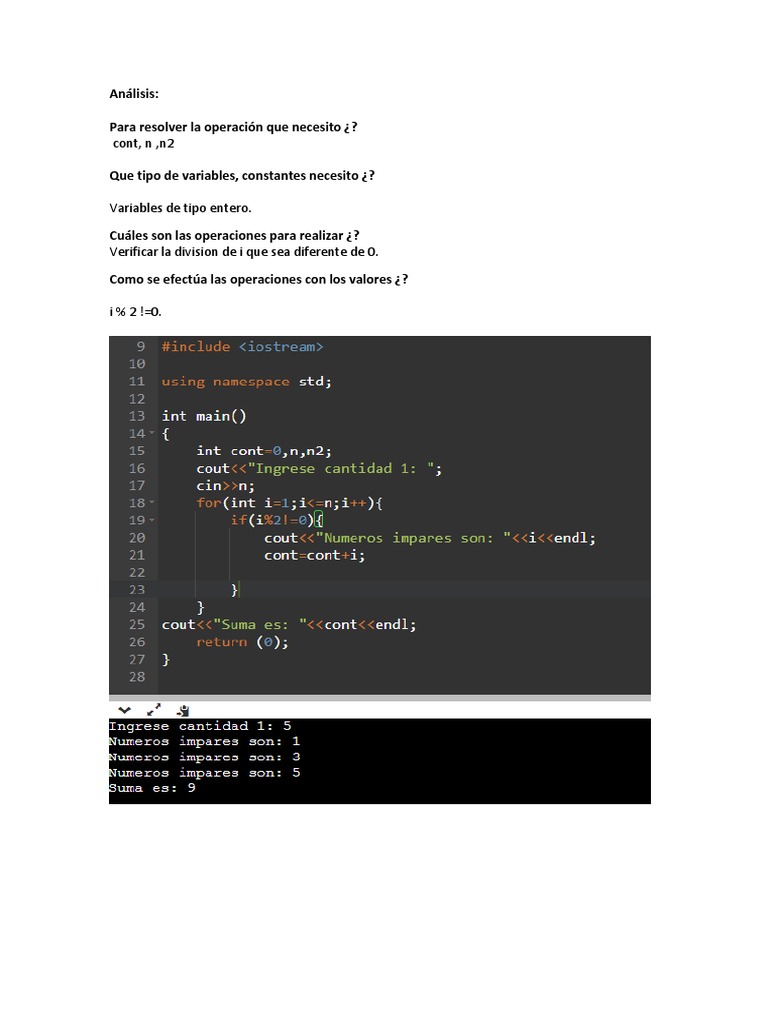The height and width of the screenshot is (1024, 768).
Task: Collapse the console with the chevron-down icon
Action: coord(124,710)
